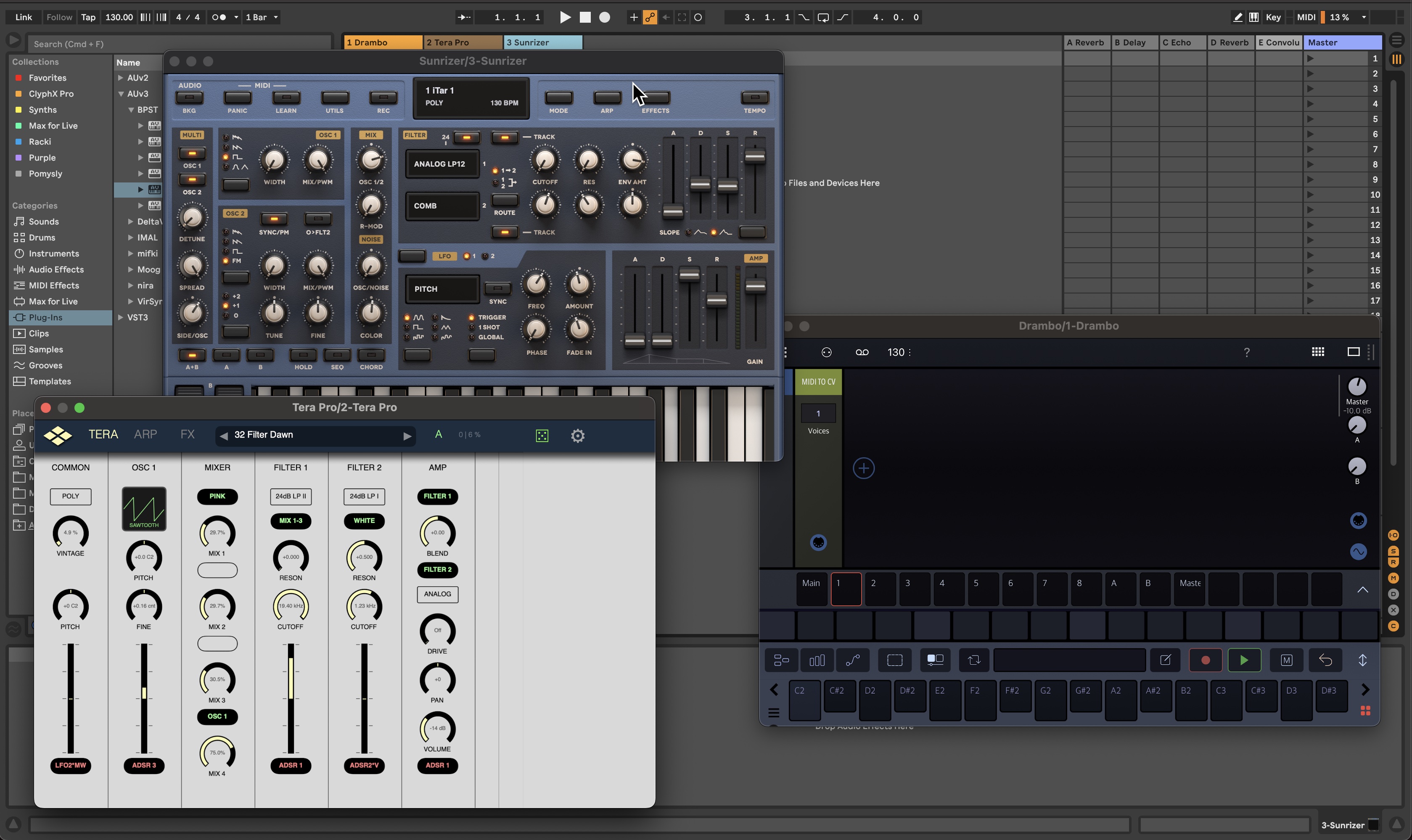
Task: Expand VST3 folder in browser
Action: pos(121,317)
